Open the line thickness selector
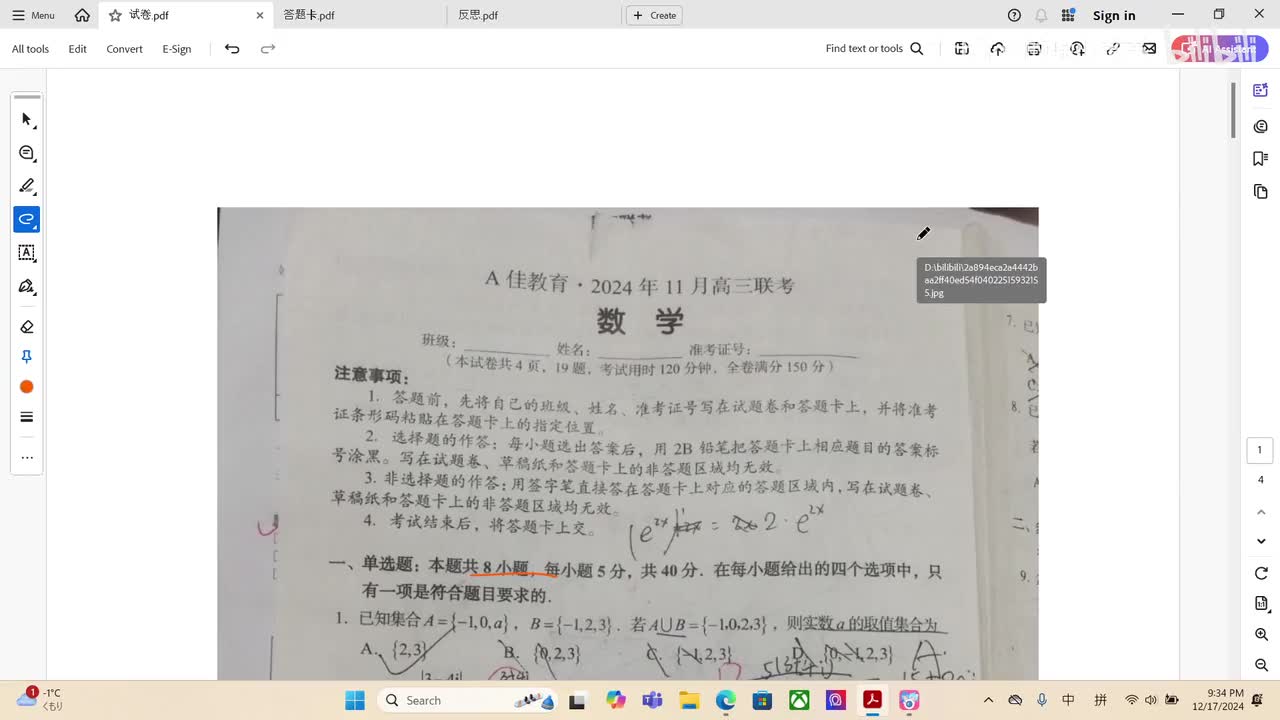This screenshot has width=1280, height=720. (x=27, y=417)
